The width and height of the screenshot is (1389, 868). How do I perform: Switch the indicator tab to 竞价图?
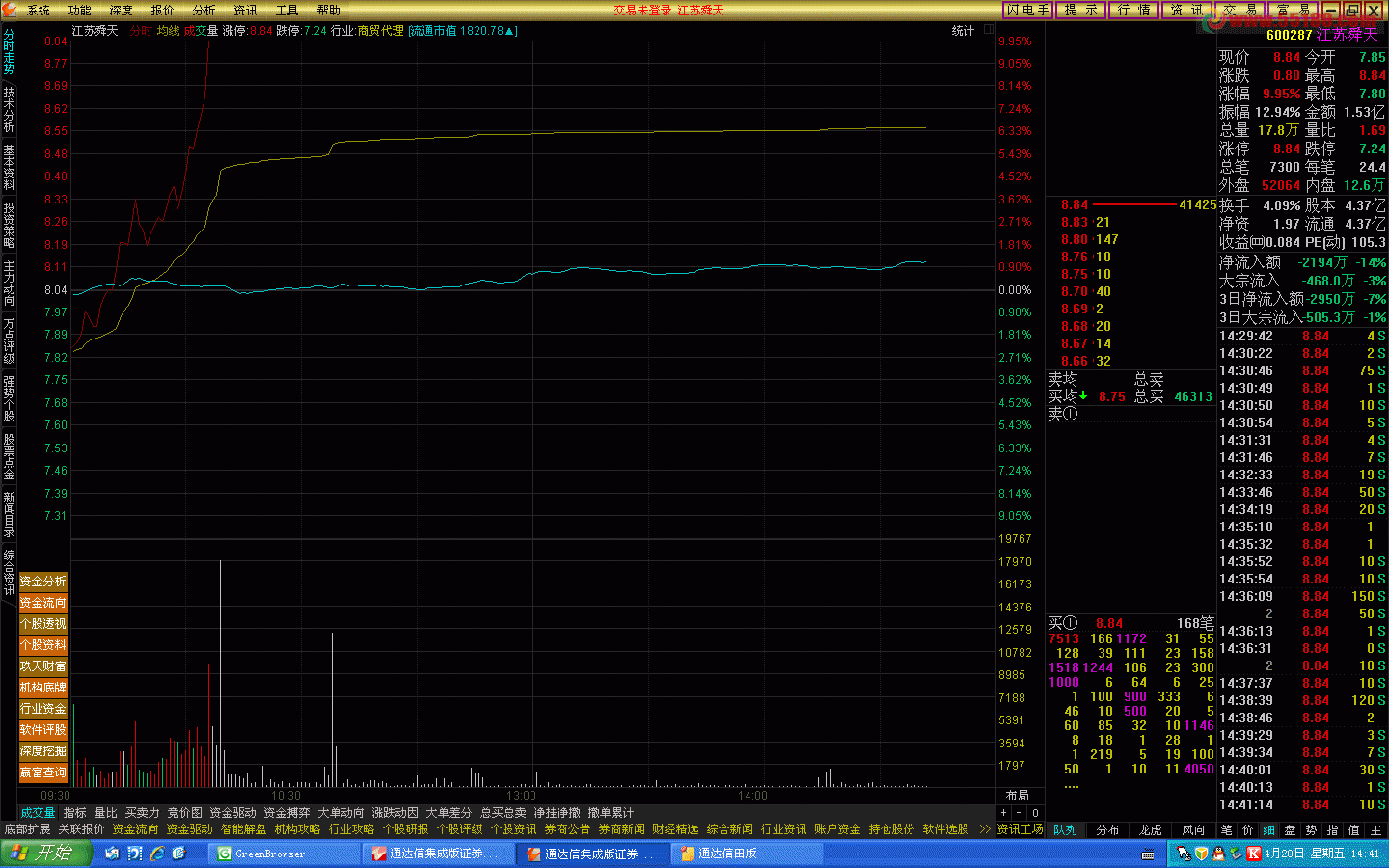(x=184, y=813)
